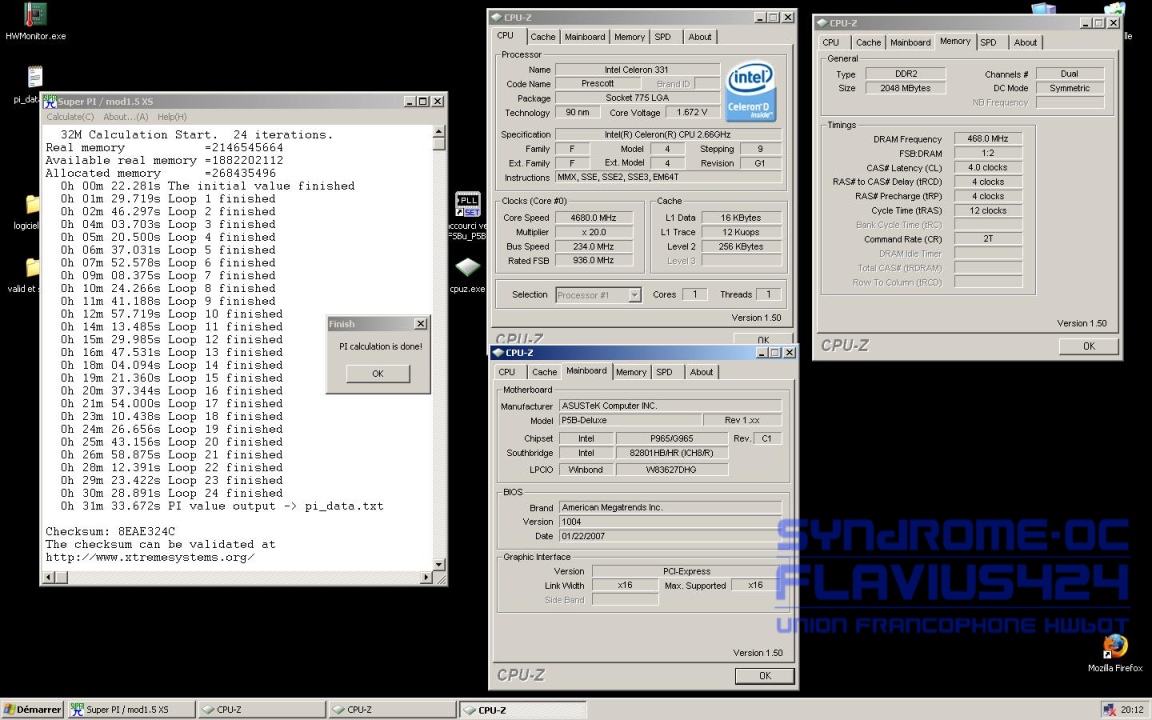1152x720 pixels.
Task: Click the Loop 24 finished line
Action: [x=171, y=493]
